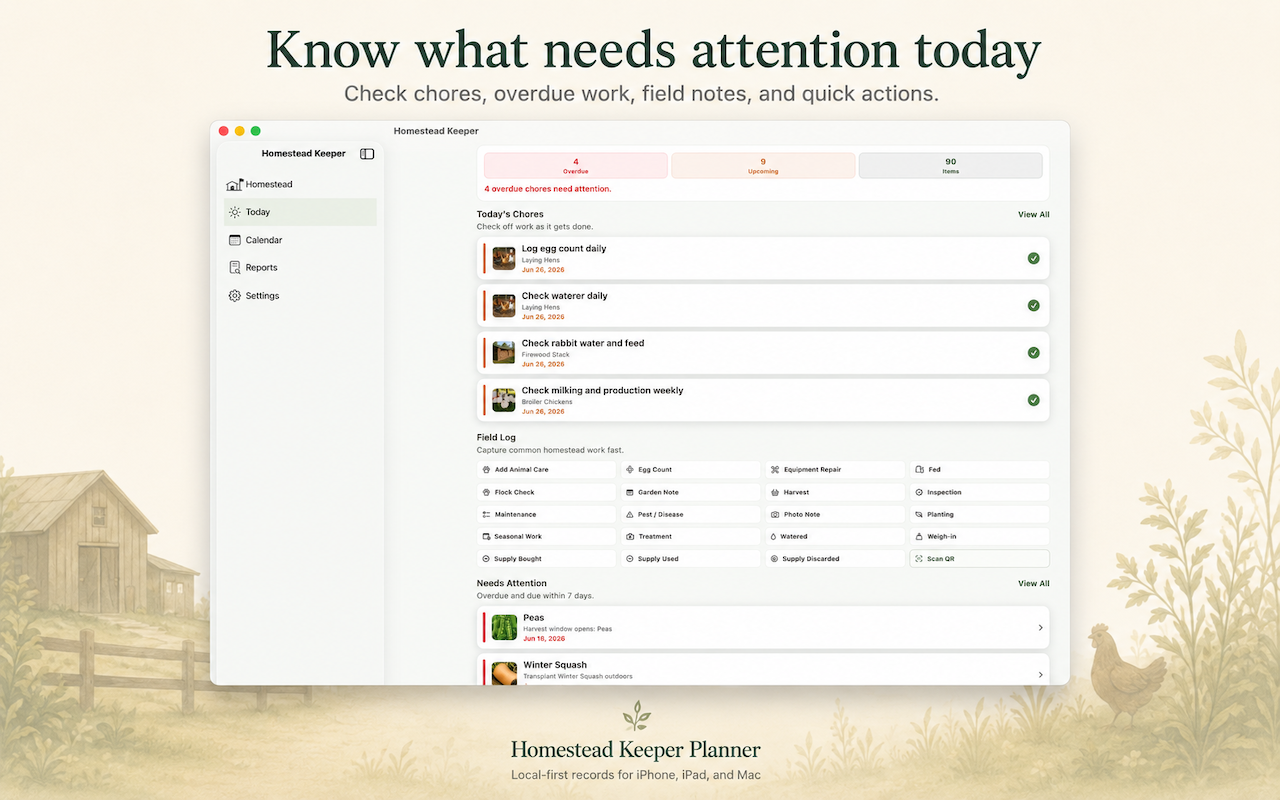Screen dimensions: 1280x800
Task: Click the Equipment Repair wrench icon
Action: [x=774, y=470]
